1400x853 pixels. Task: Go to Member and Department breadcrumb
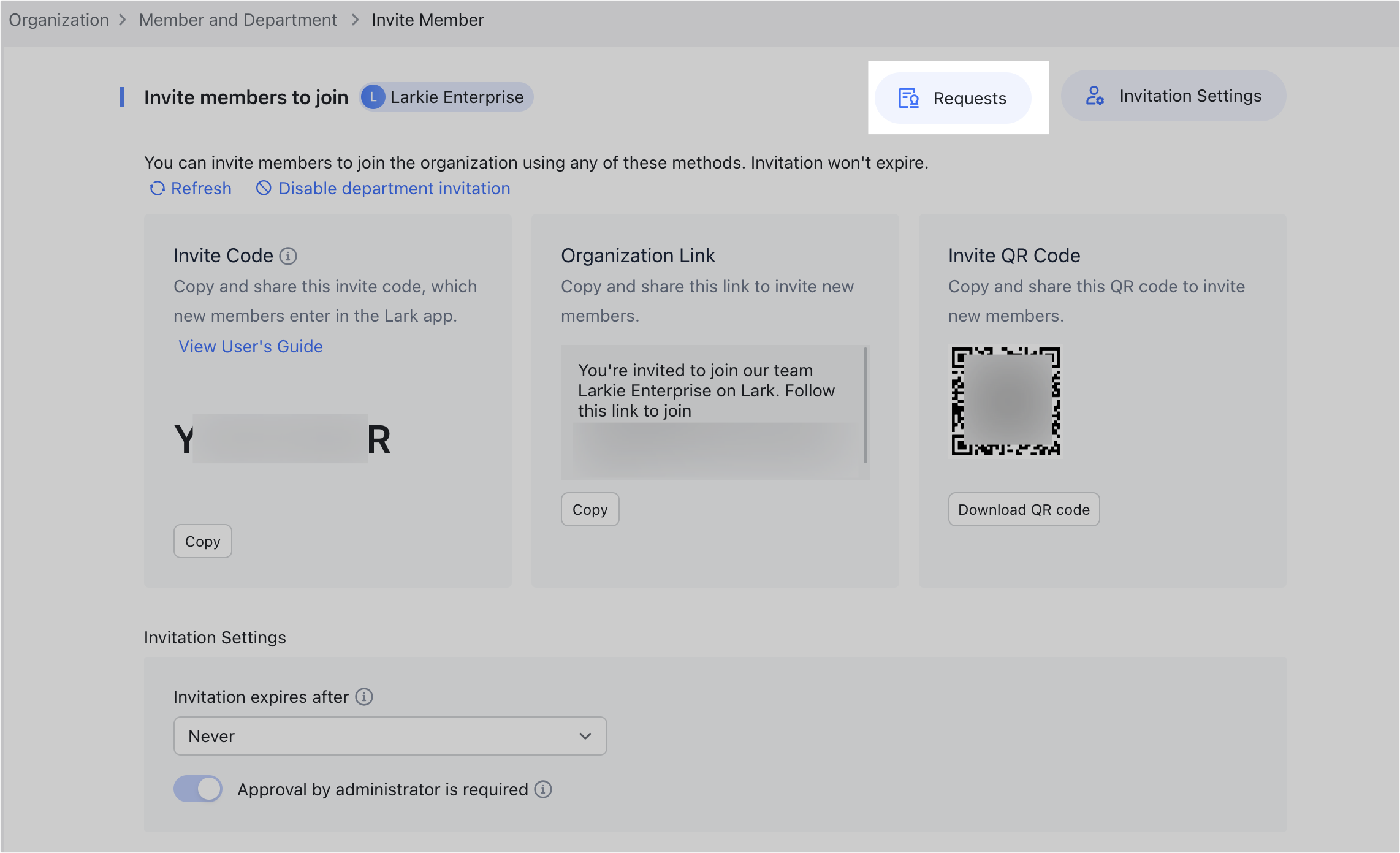click(238, 20)
